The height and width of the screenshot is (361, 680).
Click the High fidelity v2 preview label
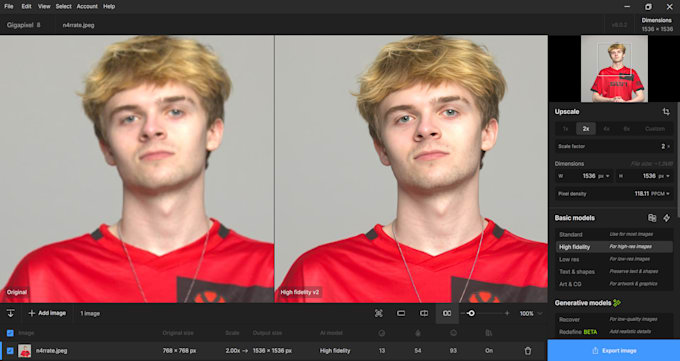coord(300,292)
